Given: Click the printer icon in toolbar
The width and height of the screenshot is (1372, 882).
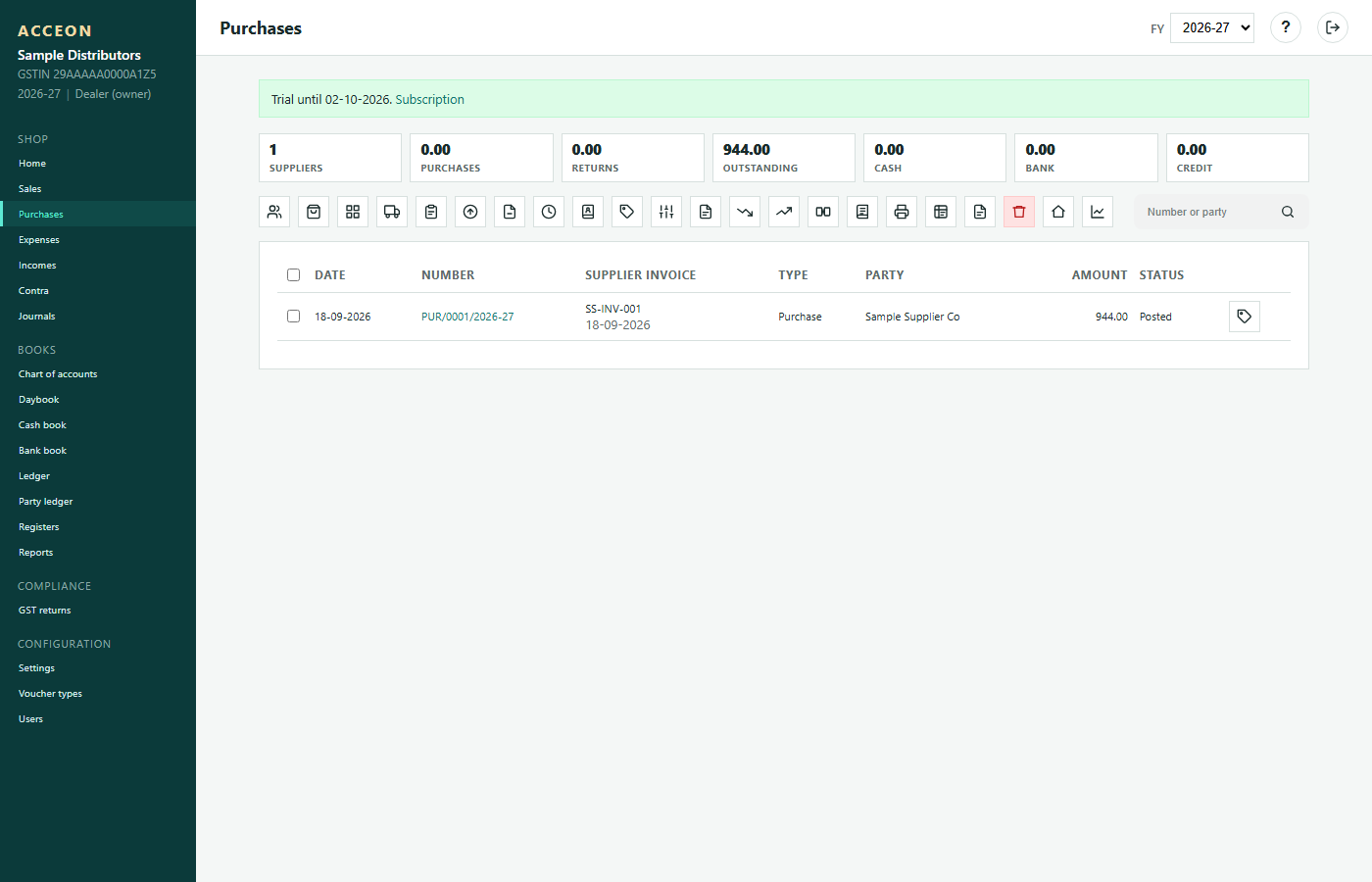Looking at the screenshot, I should [x=902, y=212].
